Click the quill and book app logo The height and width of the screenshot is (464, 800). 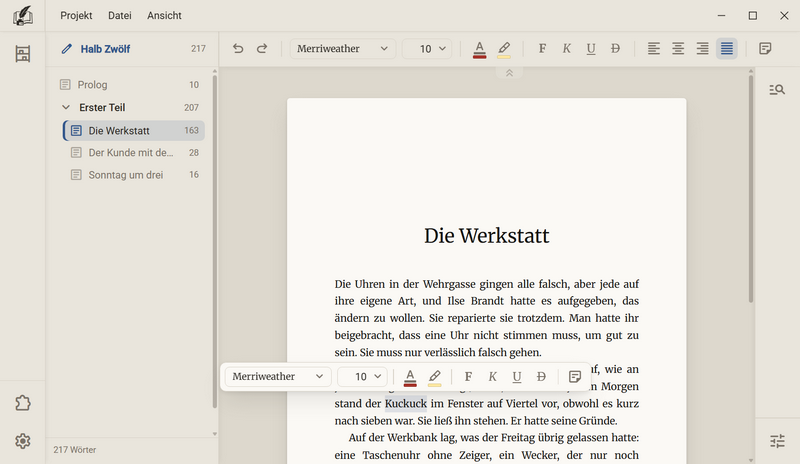pyautogui.click(x=22, y=16)
